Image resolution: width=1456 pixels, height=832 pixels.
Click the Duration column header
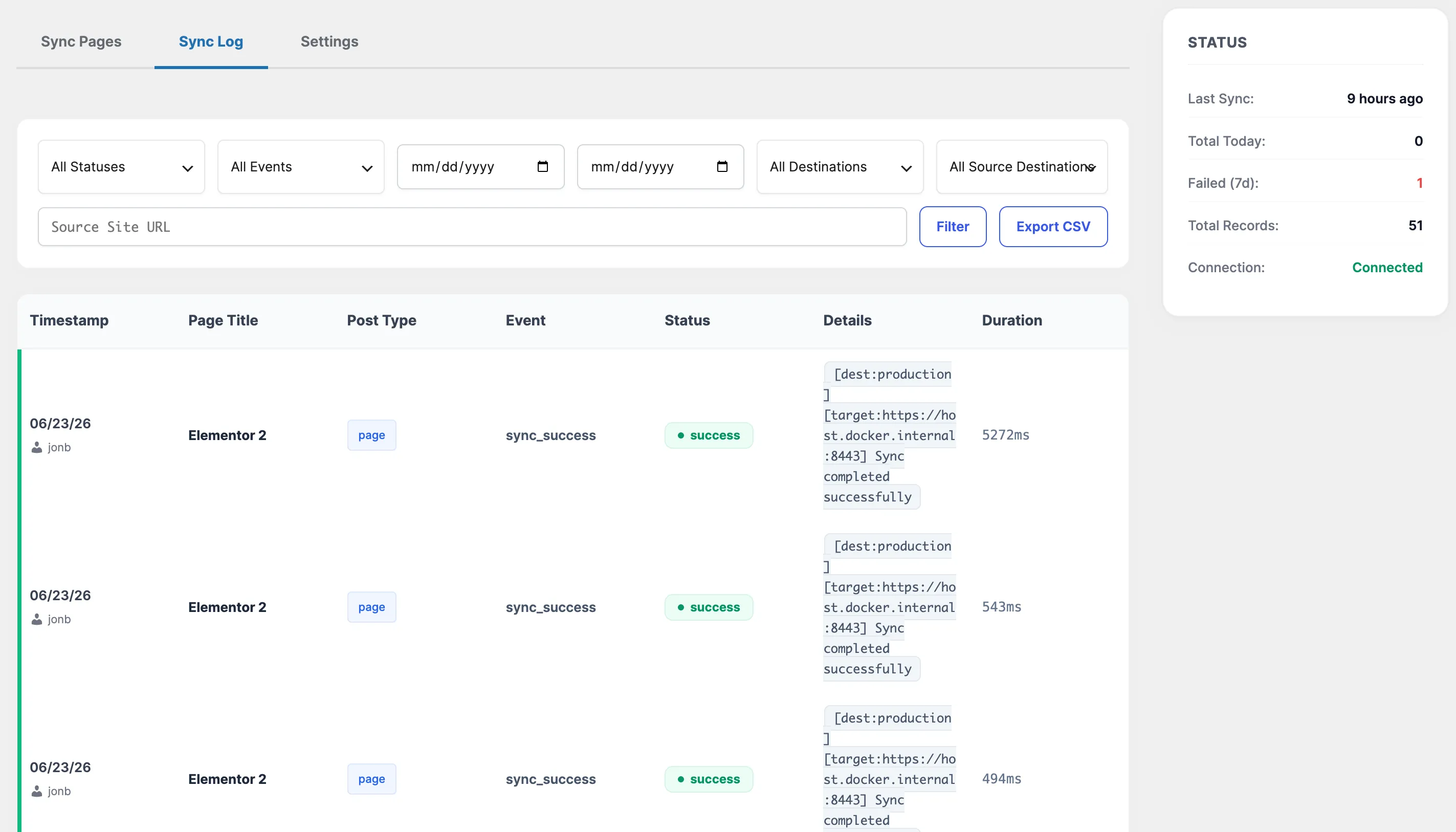1012,321
